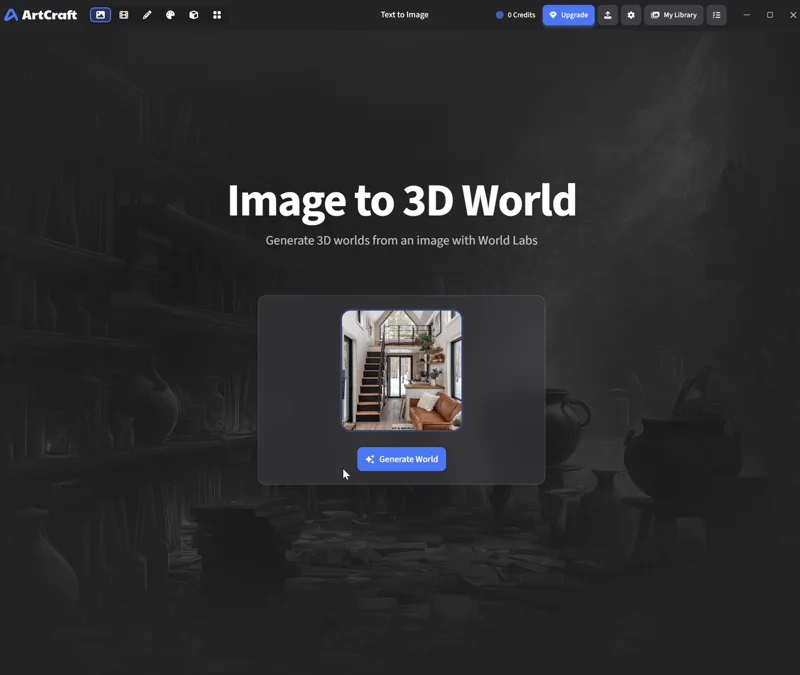Open the apps grid menu

click(217, 15)
